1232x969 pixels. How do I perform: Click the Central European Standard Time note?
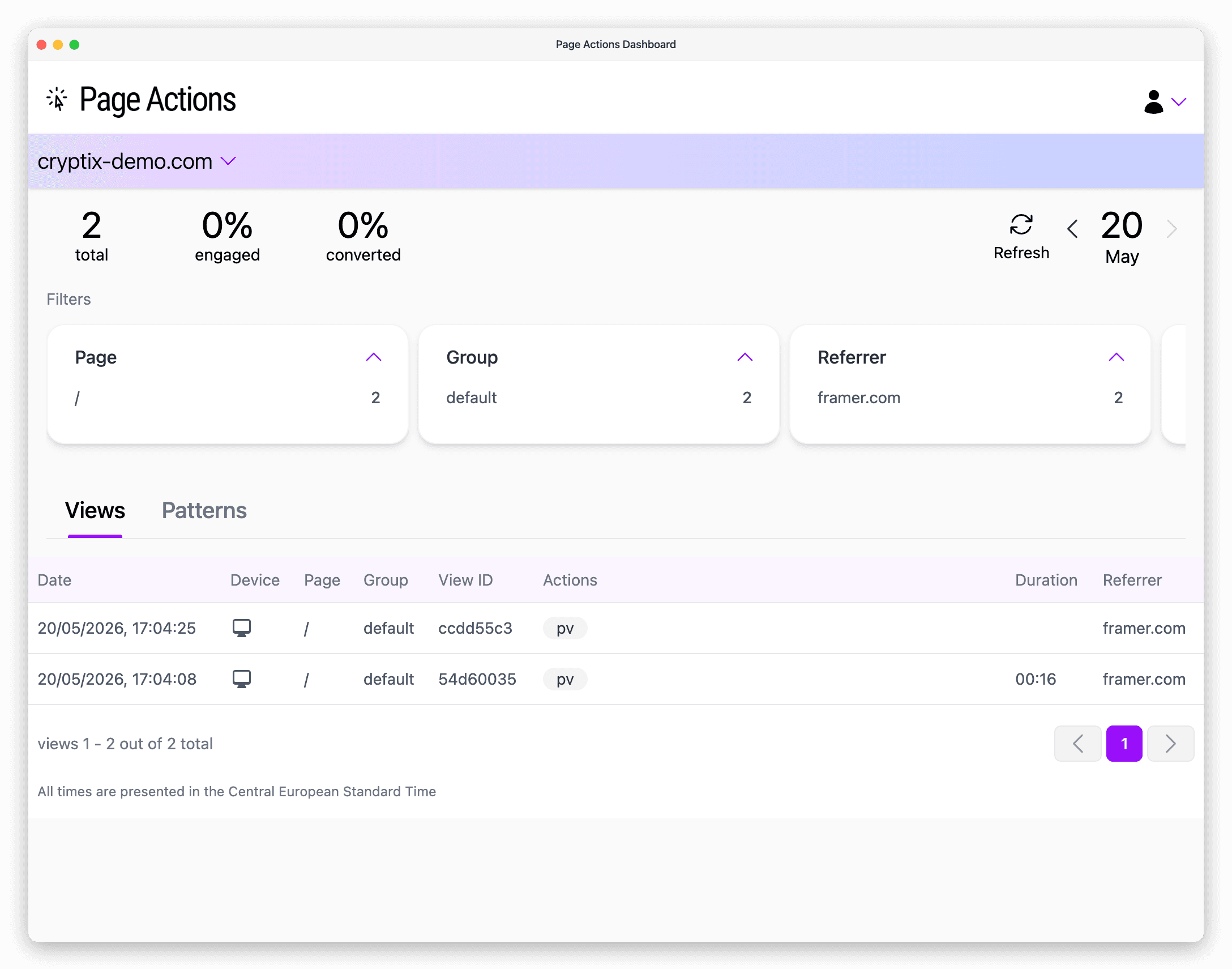tap(237, 791)
